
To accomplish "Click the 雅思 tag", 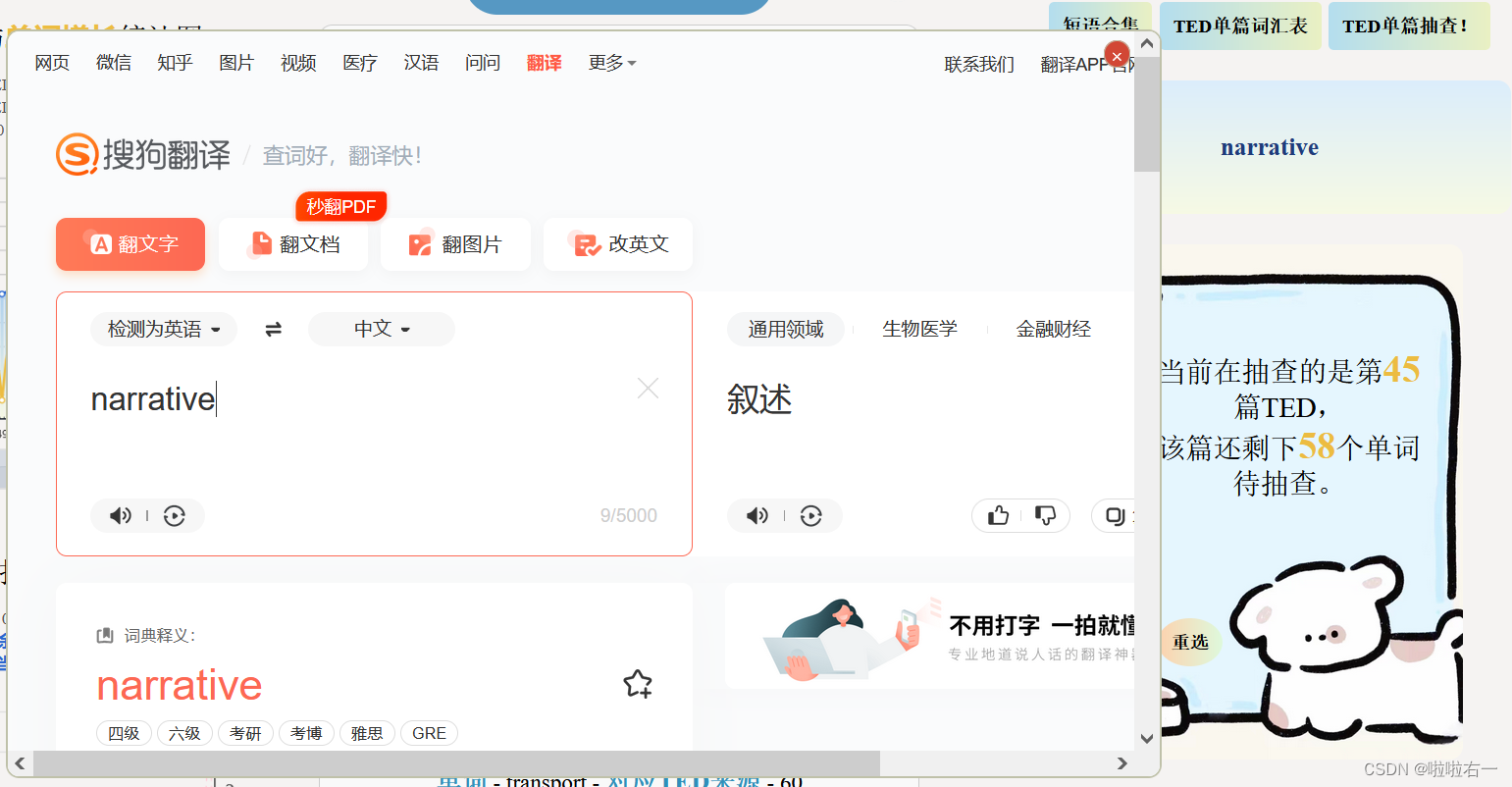I will (367, 733).
